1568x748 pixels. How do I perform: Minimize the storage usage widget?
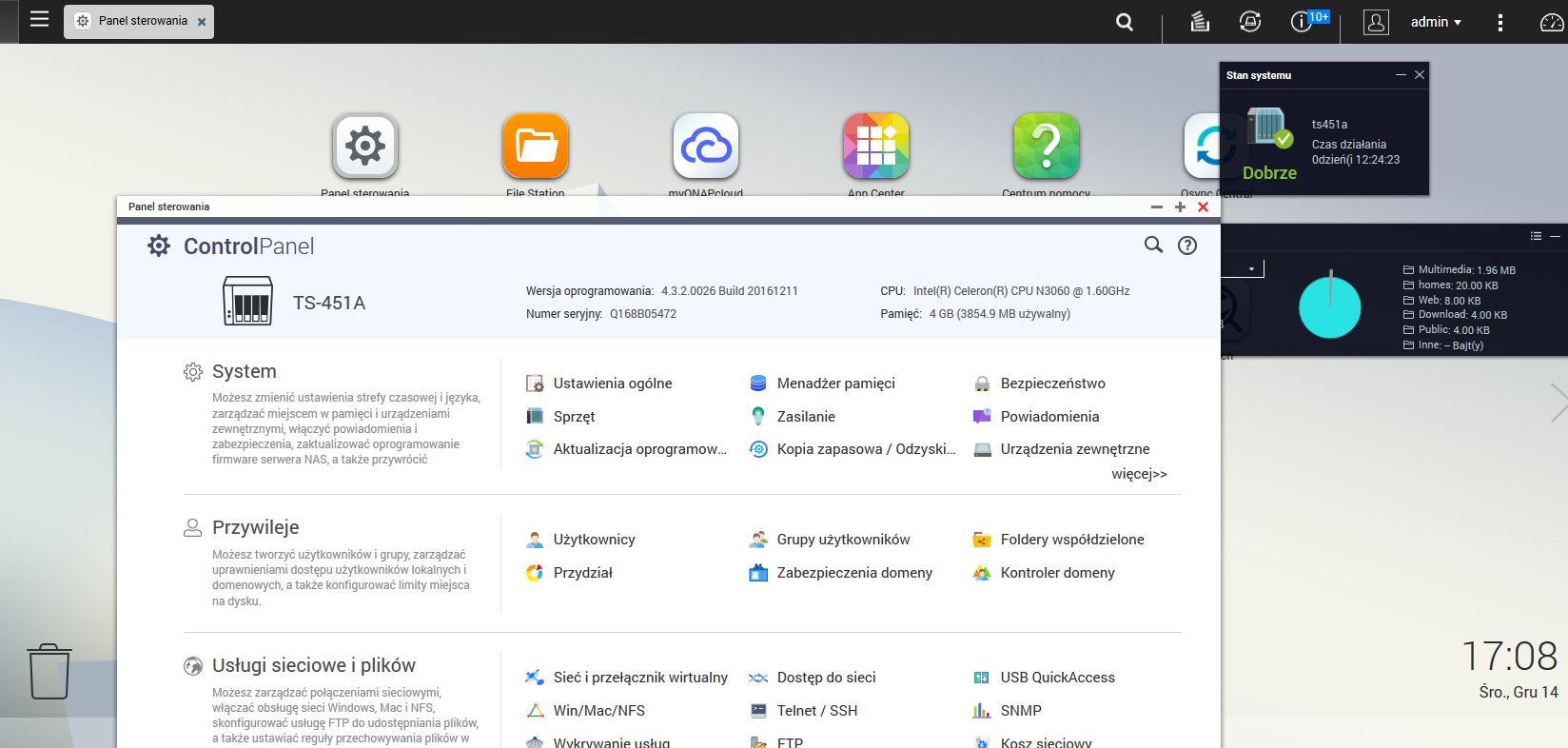click(x=1556, y=236)
